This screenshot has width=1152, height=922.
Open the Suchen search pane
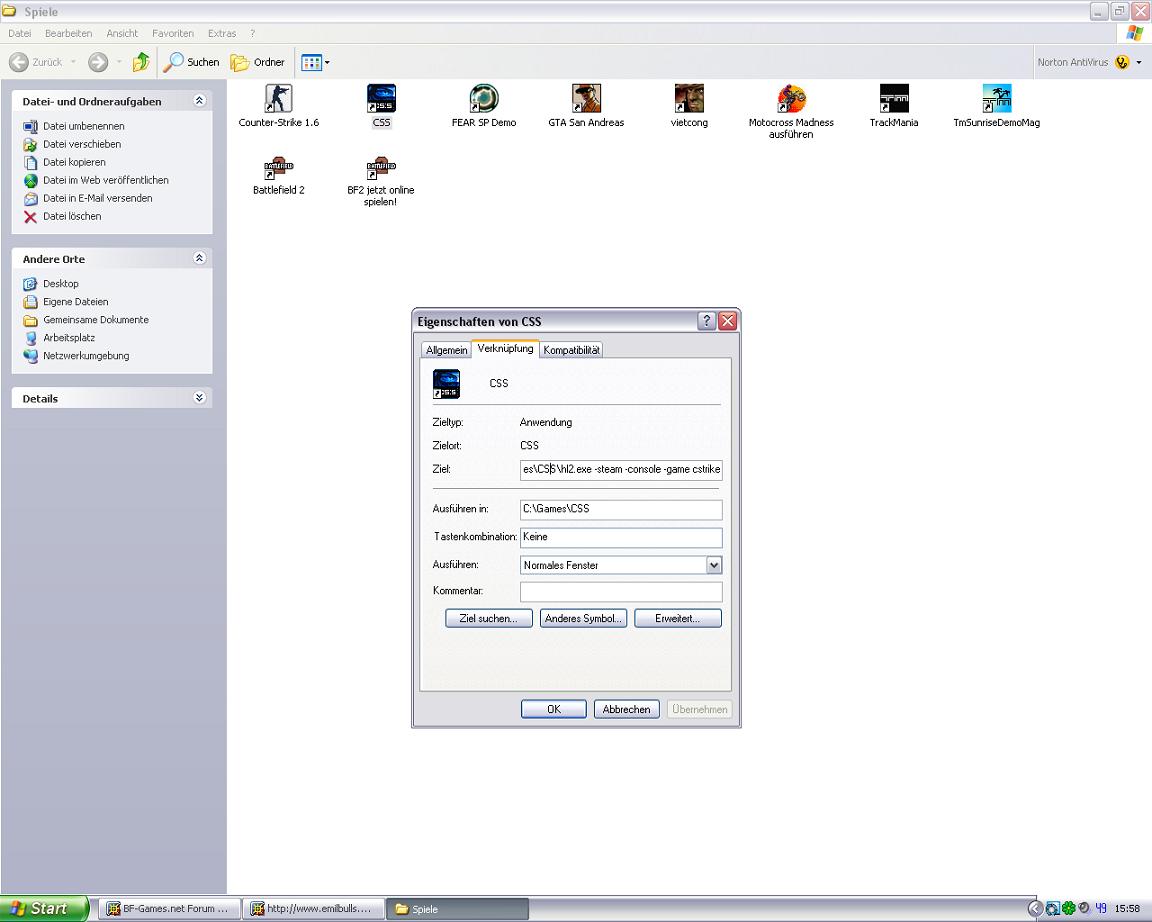[192, 62]
